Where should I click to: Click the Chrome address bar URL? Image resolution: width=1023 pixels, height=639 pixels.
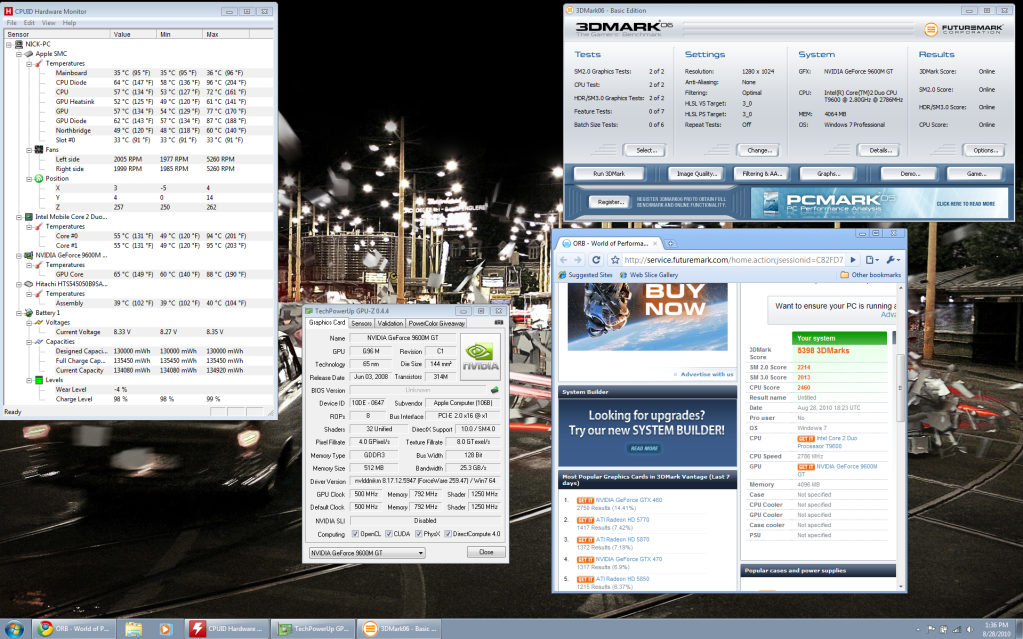733,260
